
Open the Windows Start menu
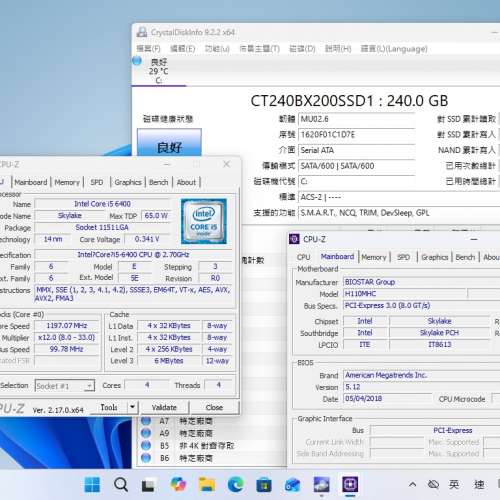92,484
